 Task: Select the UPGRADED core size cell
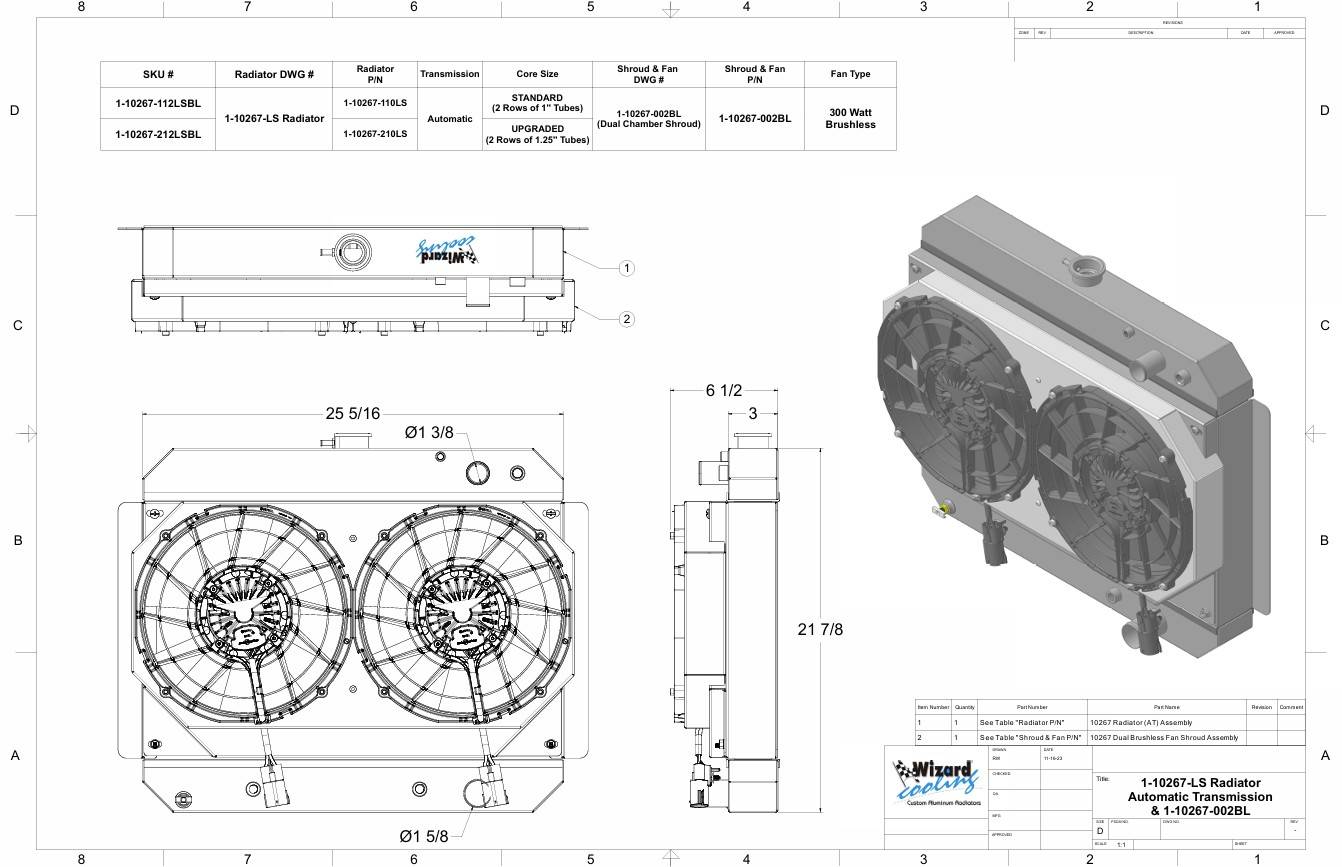(537, 134)
